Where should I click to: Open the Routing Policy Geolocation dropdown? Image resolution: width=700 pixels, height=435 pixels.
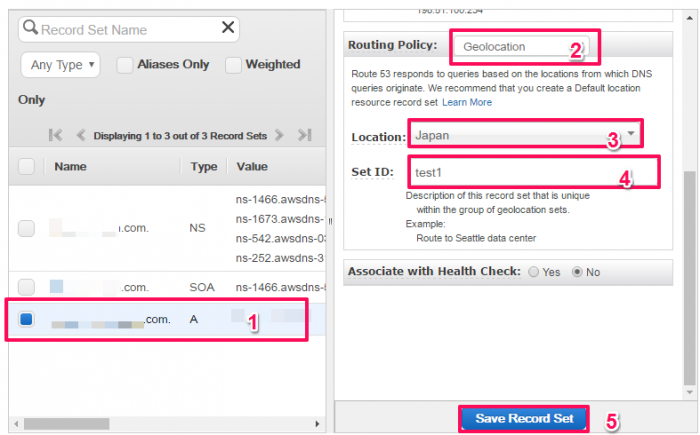521,46
